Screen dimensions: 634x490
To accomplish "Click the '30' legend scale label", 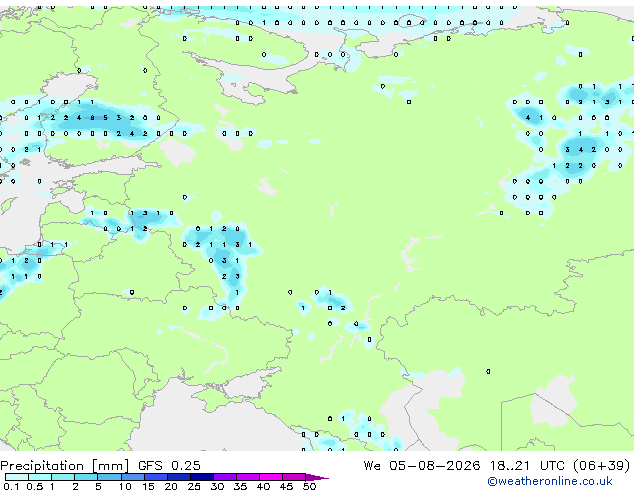I will (217, 486).
